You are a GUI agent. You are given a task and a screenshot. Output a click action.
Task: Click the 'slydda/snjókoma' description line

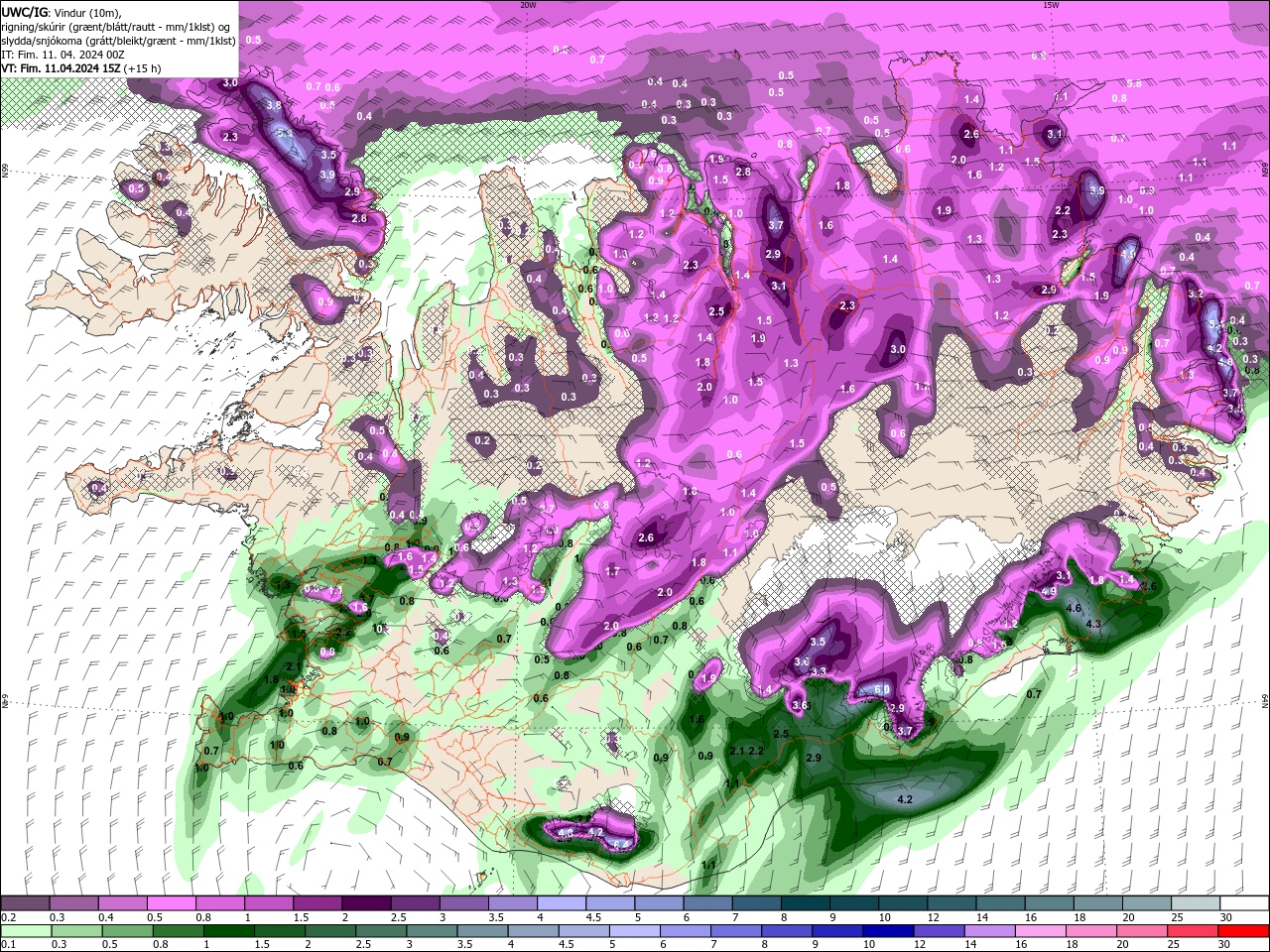[x=118, y=41]
